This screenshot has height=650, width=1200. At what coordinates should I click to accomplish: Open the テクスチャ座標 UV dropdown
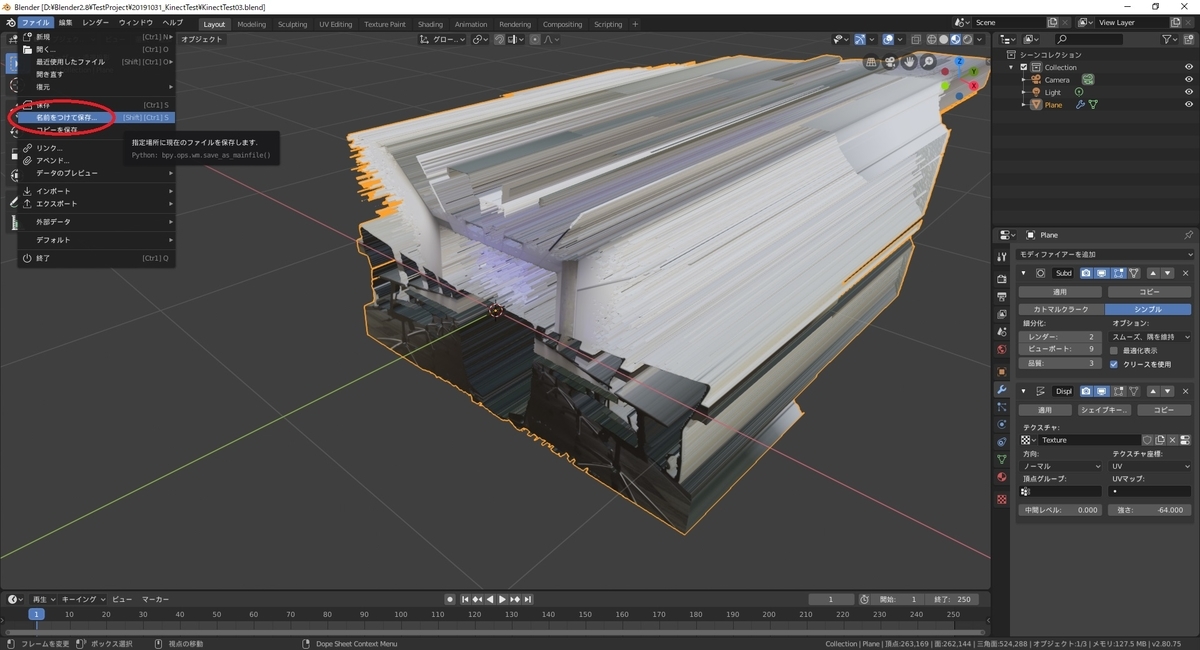click(1151, 466)
